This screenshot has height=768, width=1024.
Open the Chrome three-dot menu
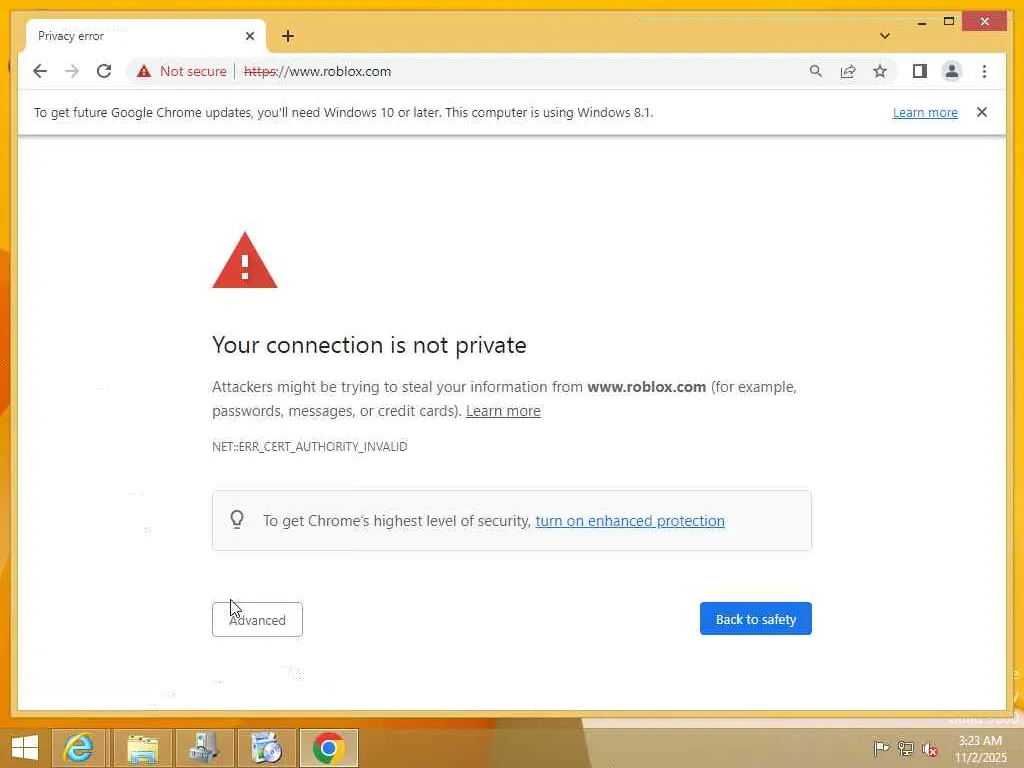[x=984, y=71]
